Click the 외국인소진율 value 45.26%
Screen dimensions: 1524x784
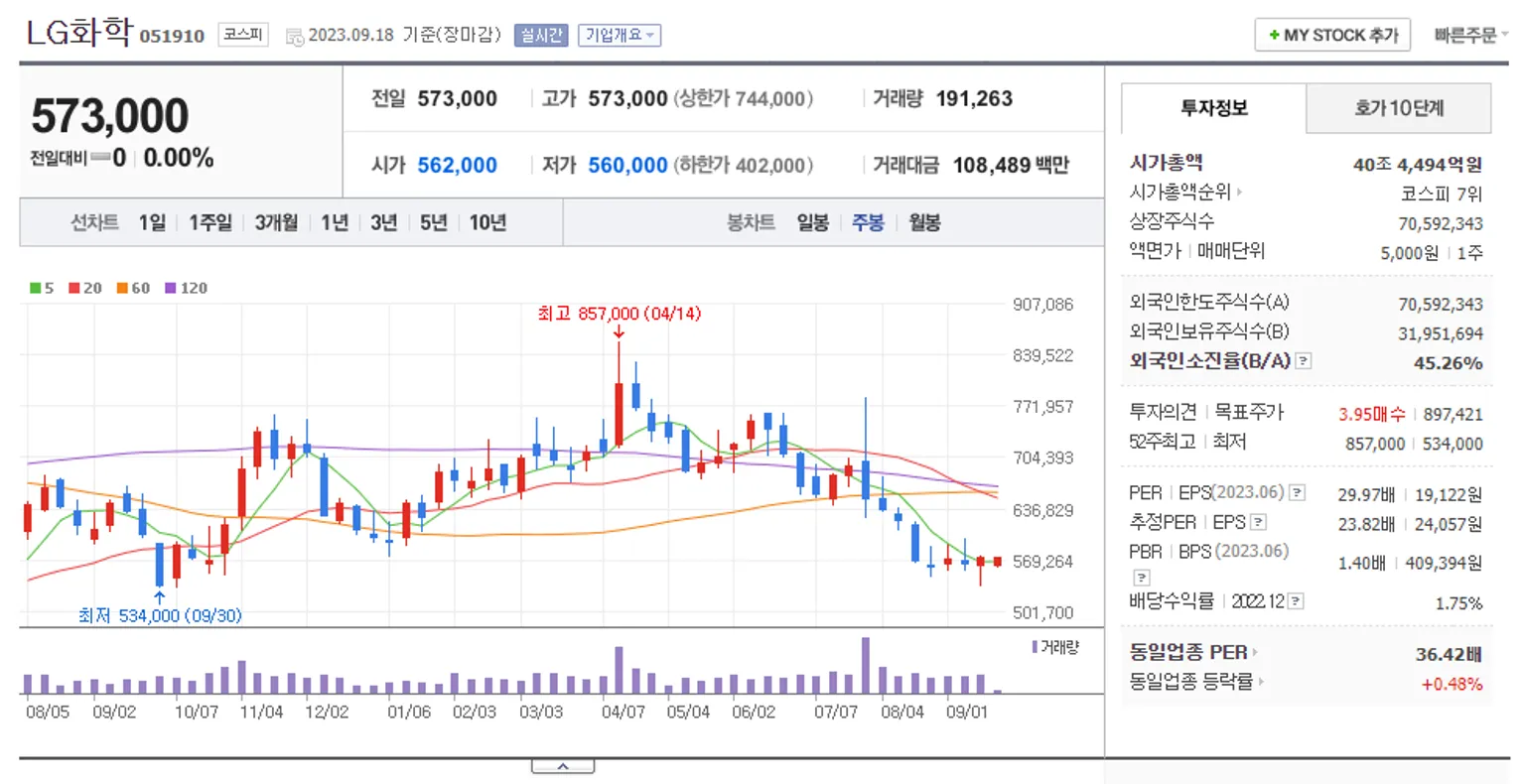(1448, 362)
